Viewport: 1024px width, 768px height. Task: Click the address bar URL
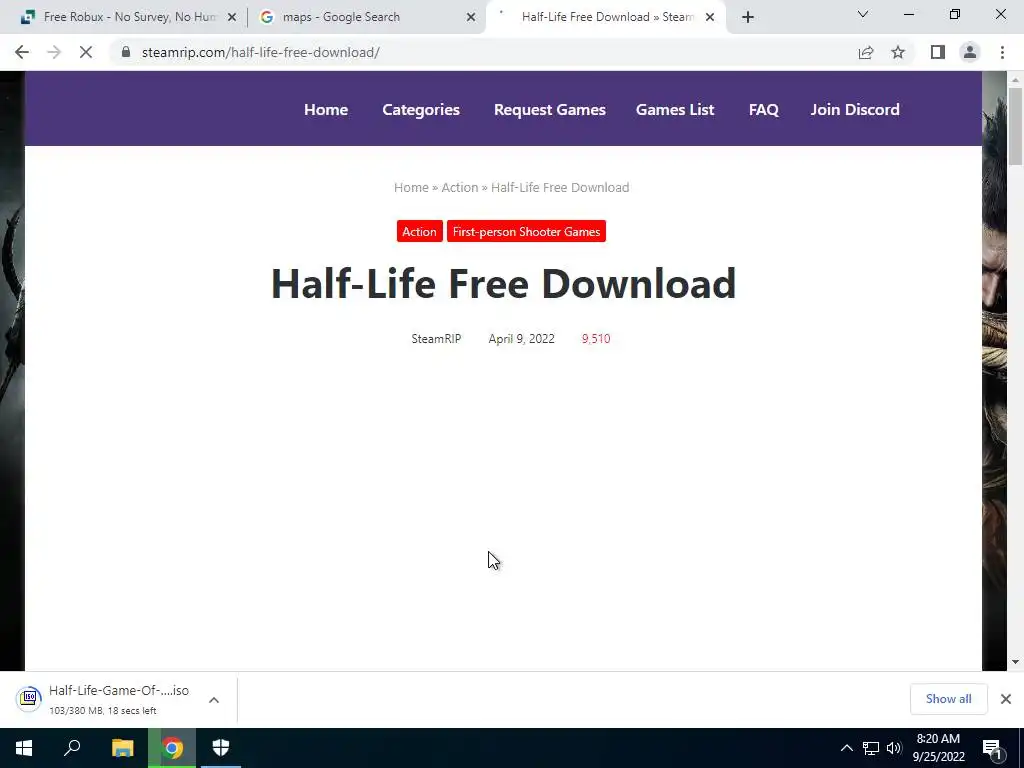click(261, 52)
